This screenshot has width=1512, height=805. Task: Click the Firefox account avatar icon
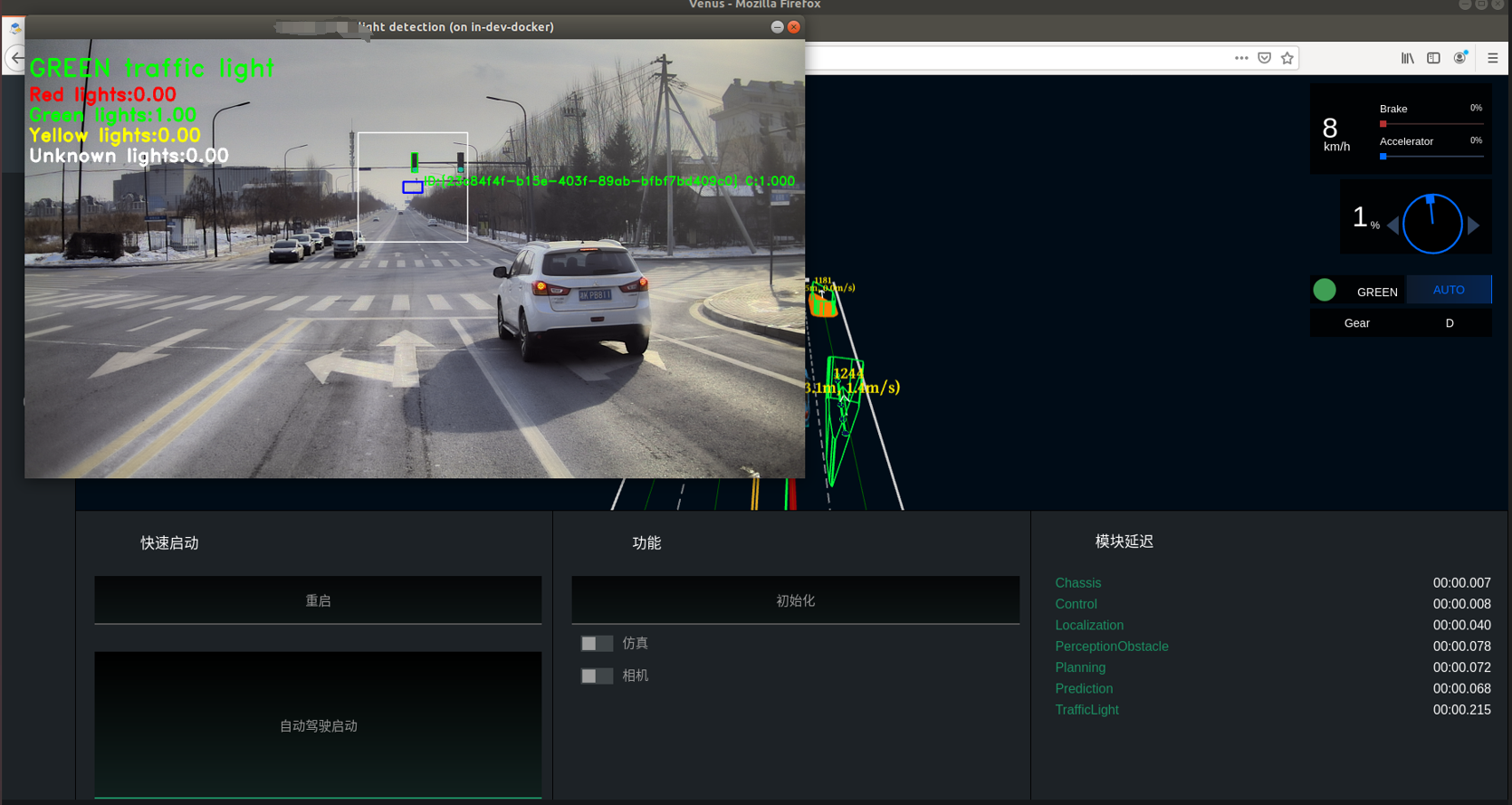pyautogui.click(x=1459, y=58)
